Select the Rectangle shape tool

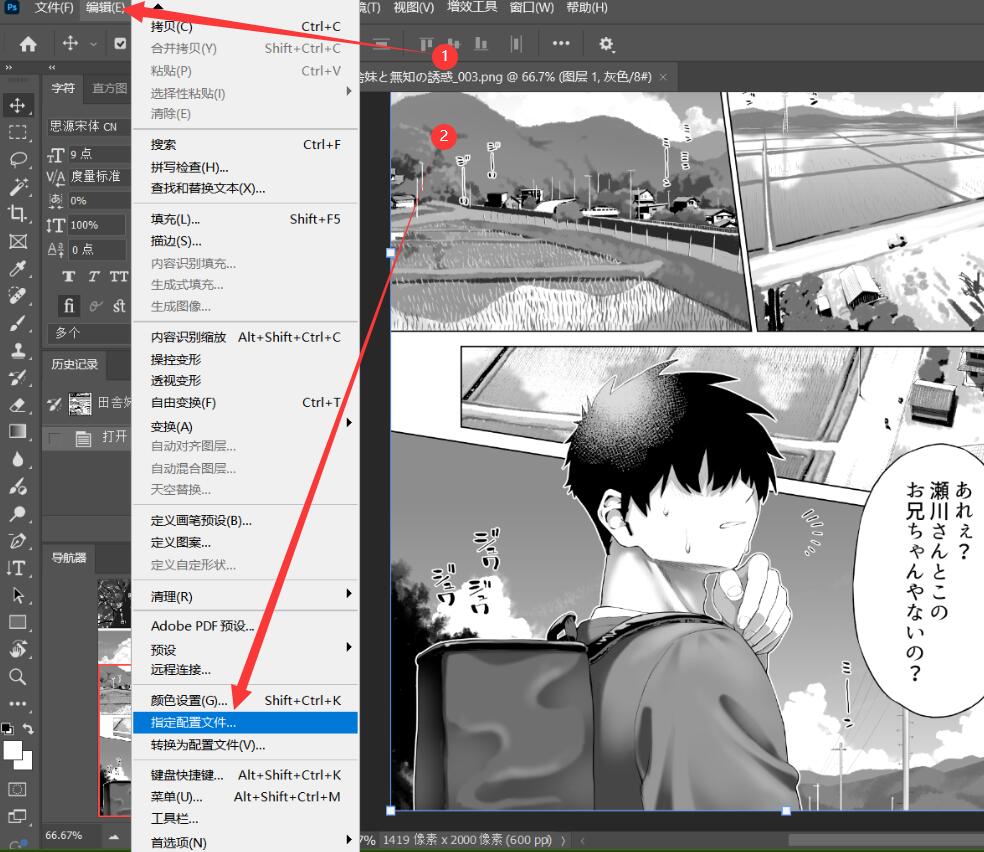coord(18,622)
